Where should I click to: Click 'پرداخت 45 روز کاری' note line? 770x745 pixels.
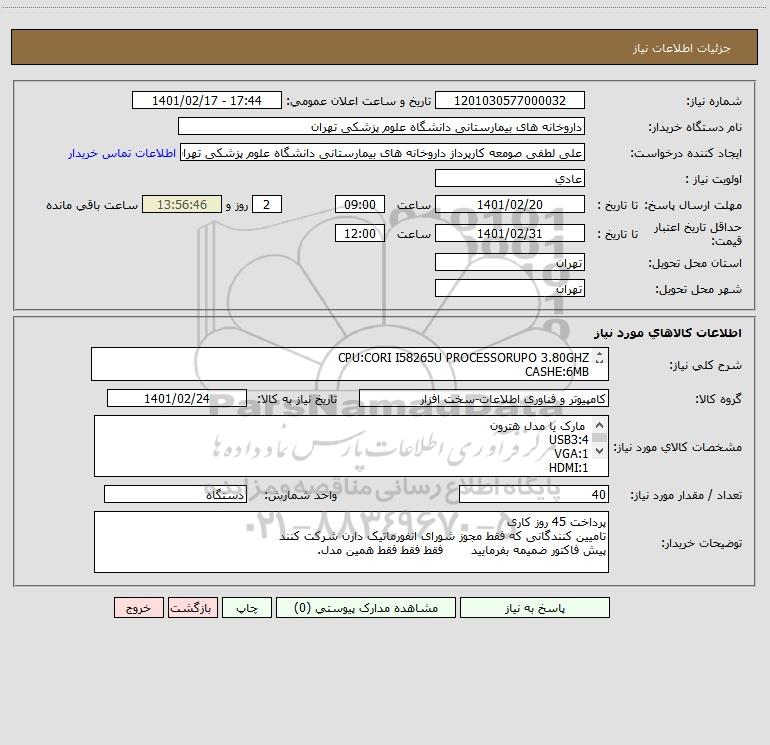(x=556, y=522)
